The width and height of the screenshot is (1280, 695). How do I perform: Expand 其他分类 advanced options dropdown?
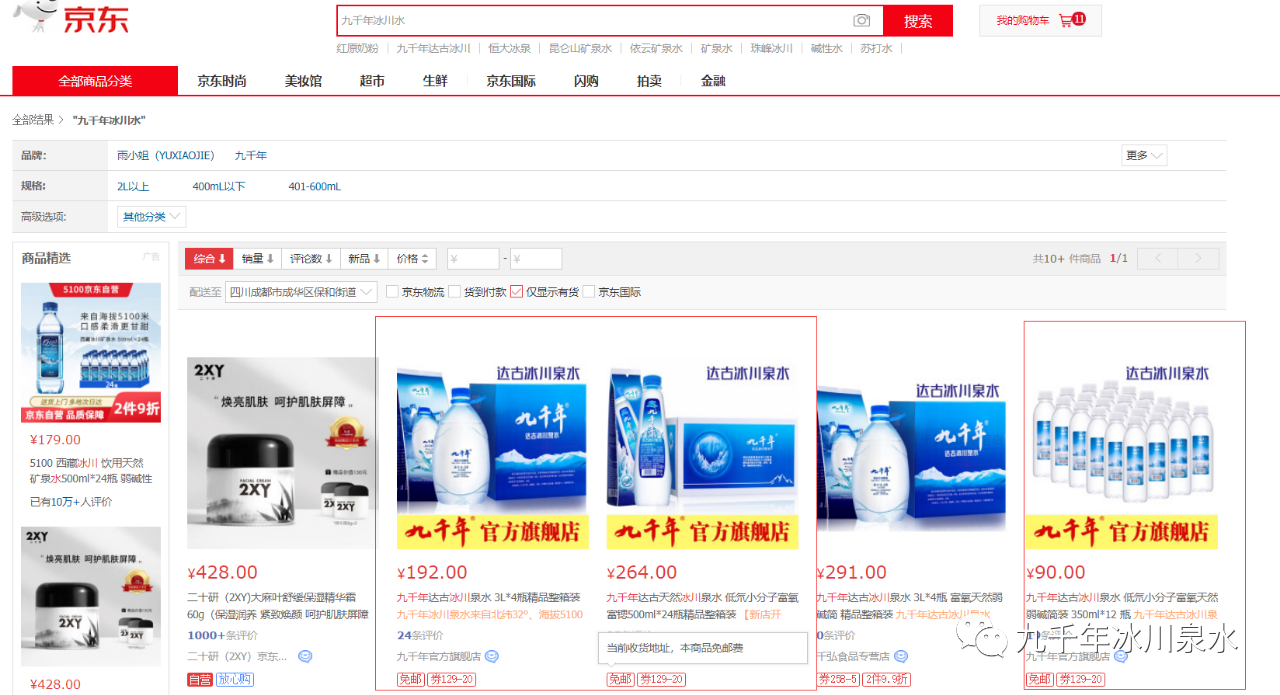point(152,217)
